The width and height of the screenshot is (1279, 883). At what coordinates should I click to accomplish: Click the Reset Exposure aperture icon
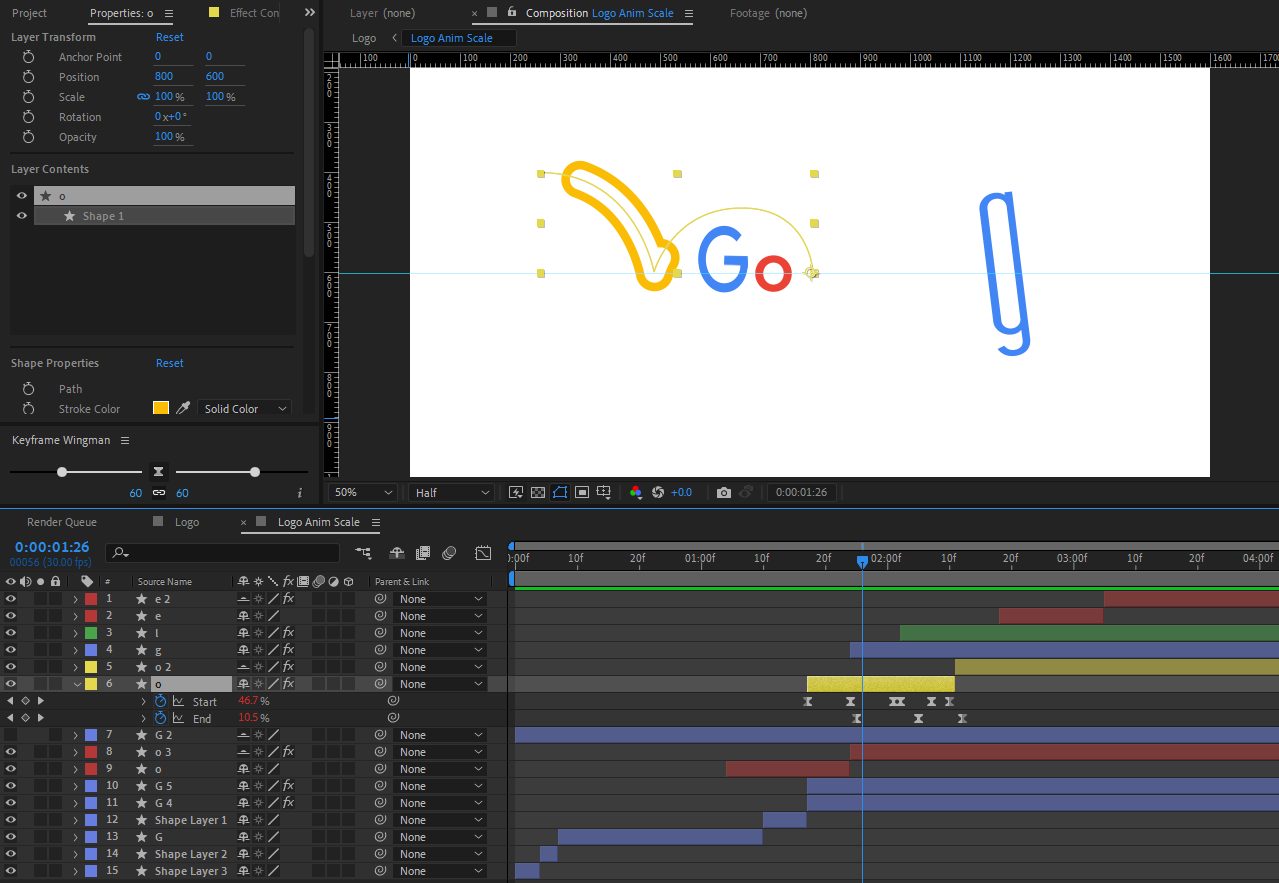point(658,492)
